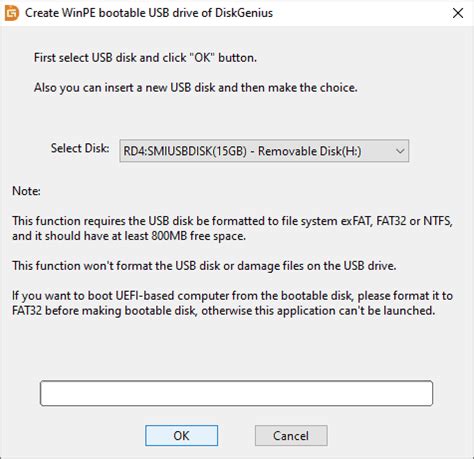Click the "at least 800MB free space" line
474x459 pixels.
pyautogui.click(x=129, y=236)
